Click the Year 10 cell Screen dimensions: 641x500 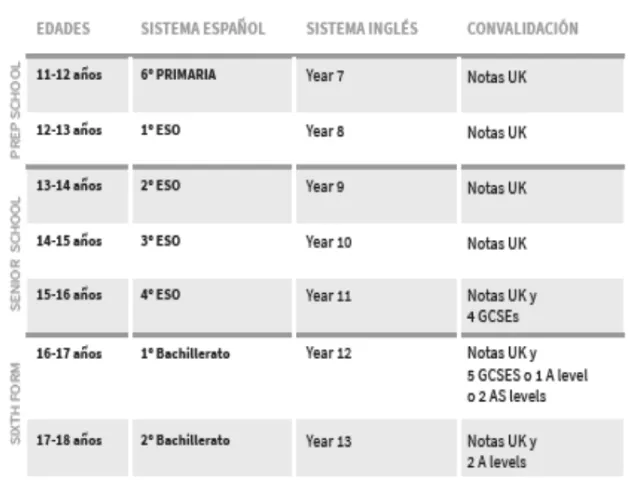328,241
